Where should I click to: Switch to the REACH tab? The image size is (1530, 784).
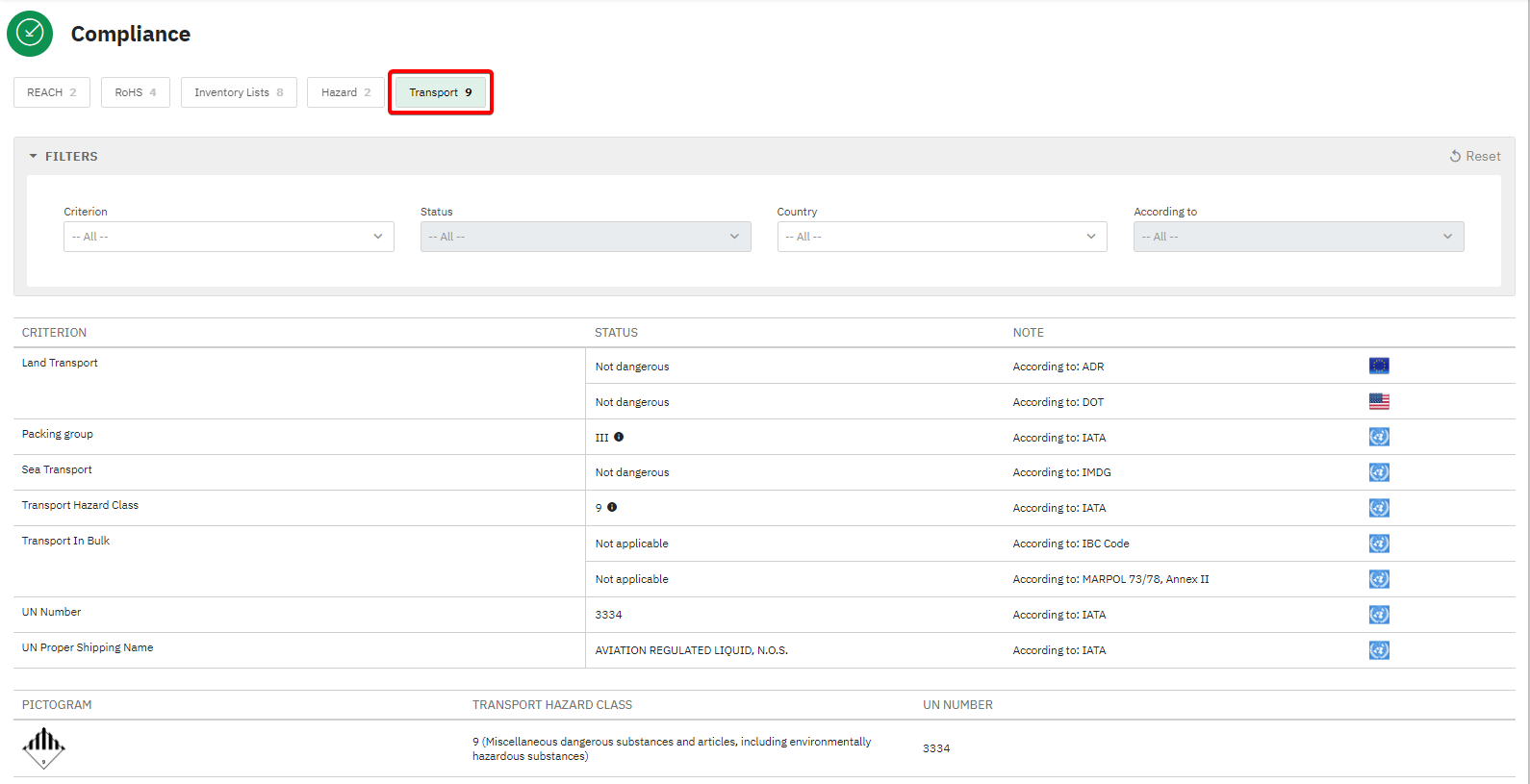click(x=52, y=92)
